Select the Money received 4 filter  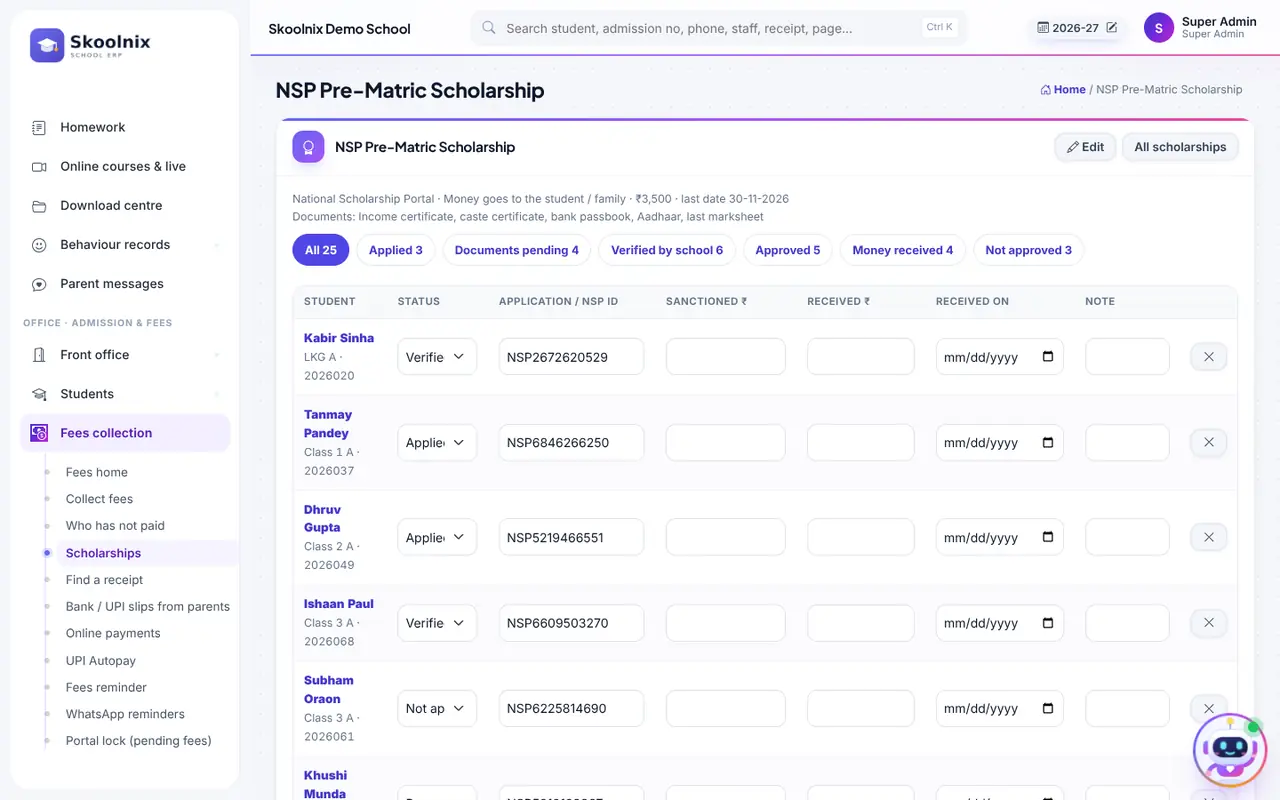[x=902, y=250]
